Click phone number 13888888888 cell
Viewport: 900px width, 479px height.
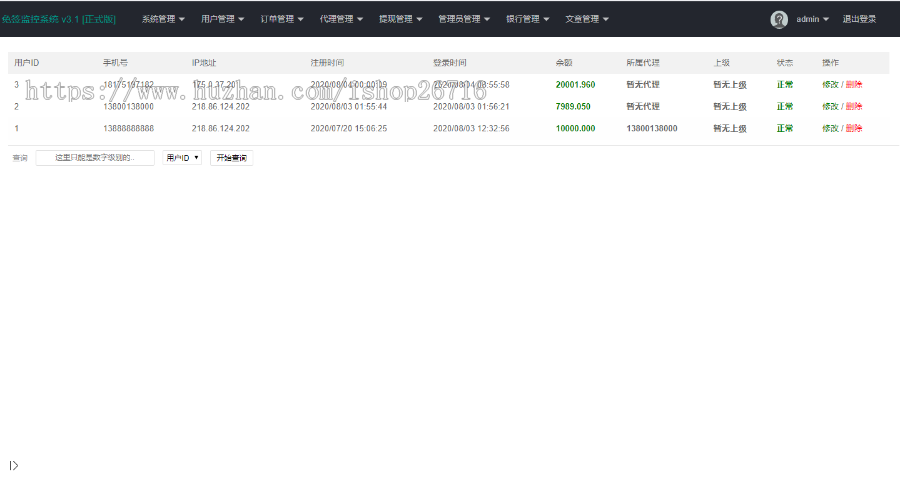click(129, 128)
